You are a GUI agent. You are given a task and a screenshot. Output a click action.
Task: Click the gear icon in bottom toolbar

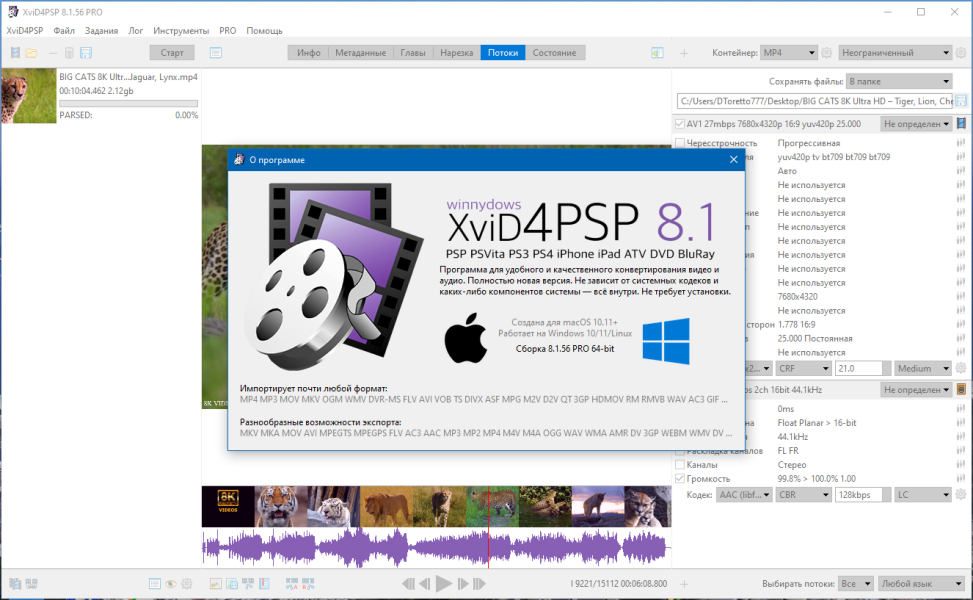187,583
